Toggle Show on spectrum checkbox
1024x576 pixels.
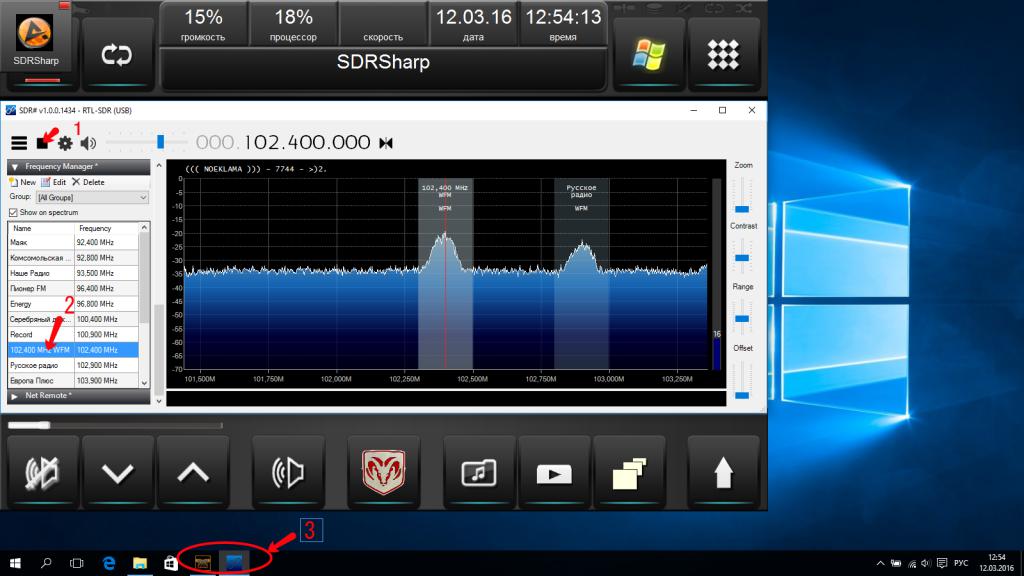pyautogui.click(x=13, y=212)
